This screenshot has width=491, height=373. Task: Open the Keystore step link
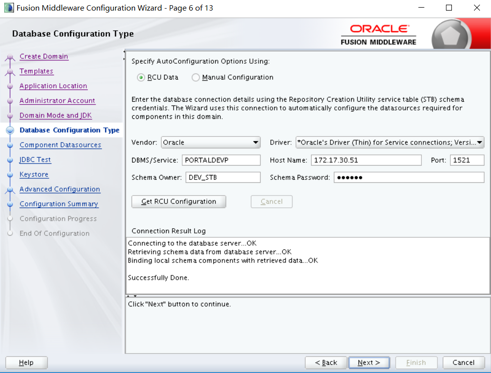pos(34,174)
